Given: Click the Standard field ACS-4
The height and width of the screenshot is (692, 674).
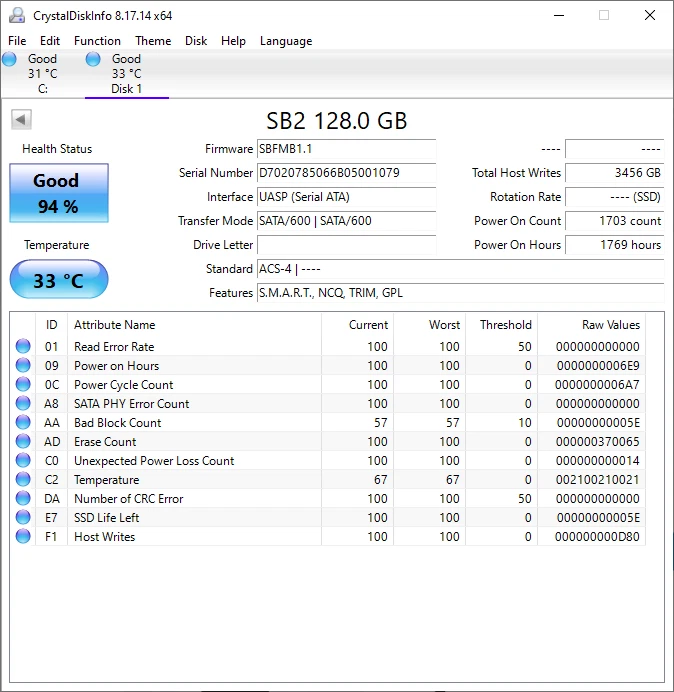Looking at the screenshot, I should (x=460, y=269).
